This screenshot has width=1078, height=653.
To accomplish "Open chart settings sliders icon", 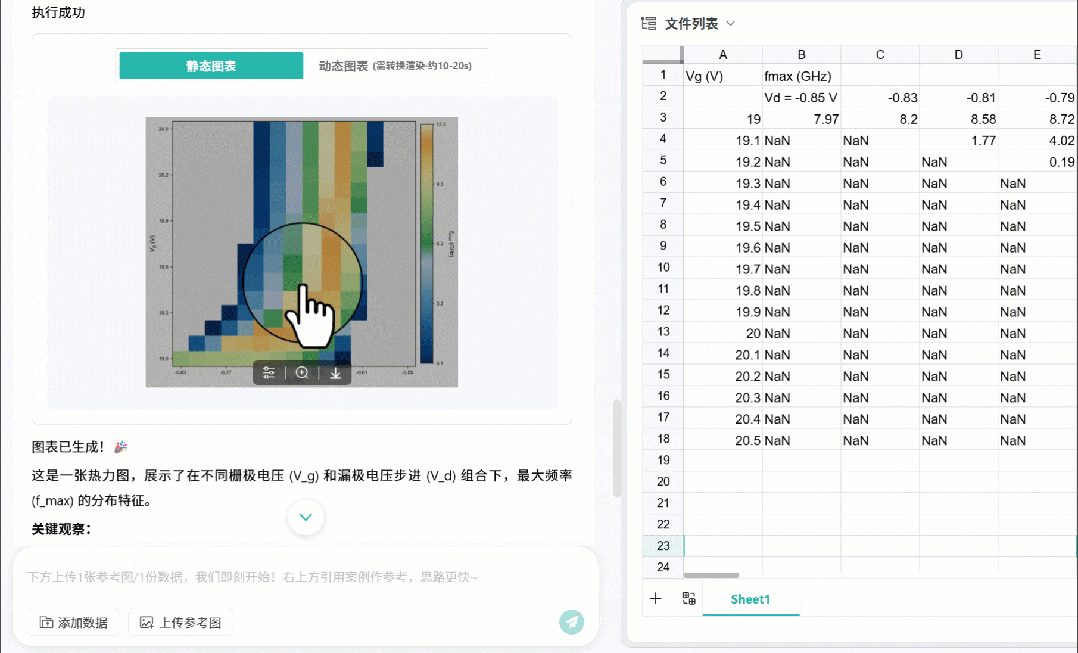I will [x=269, y=373].
